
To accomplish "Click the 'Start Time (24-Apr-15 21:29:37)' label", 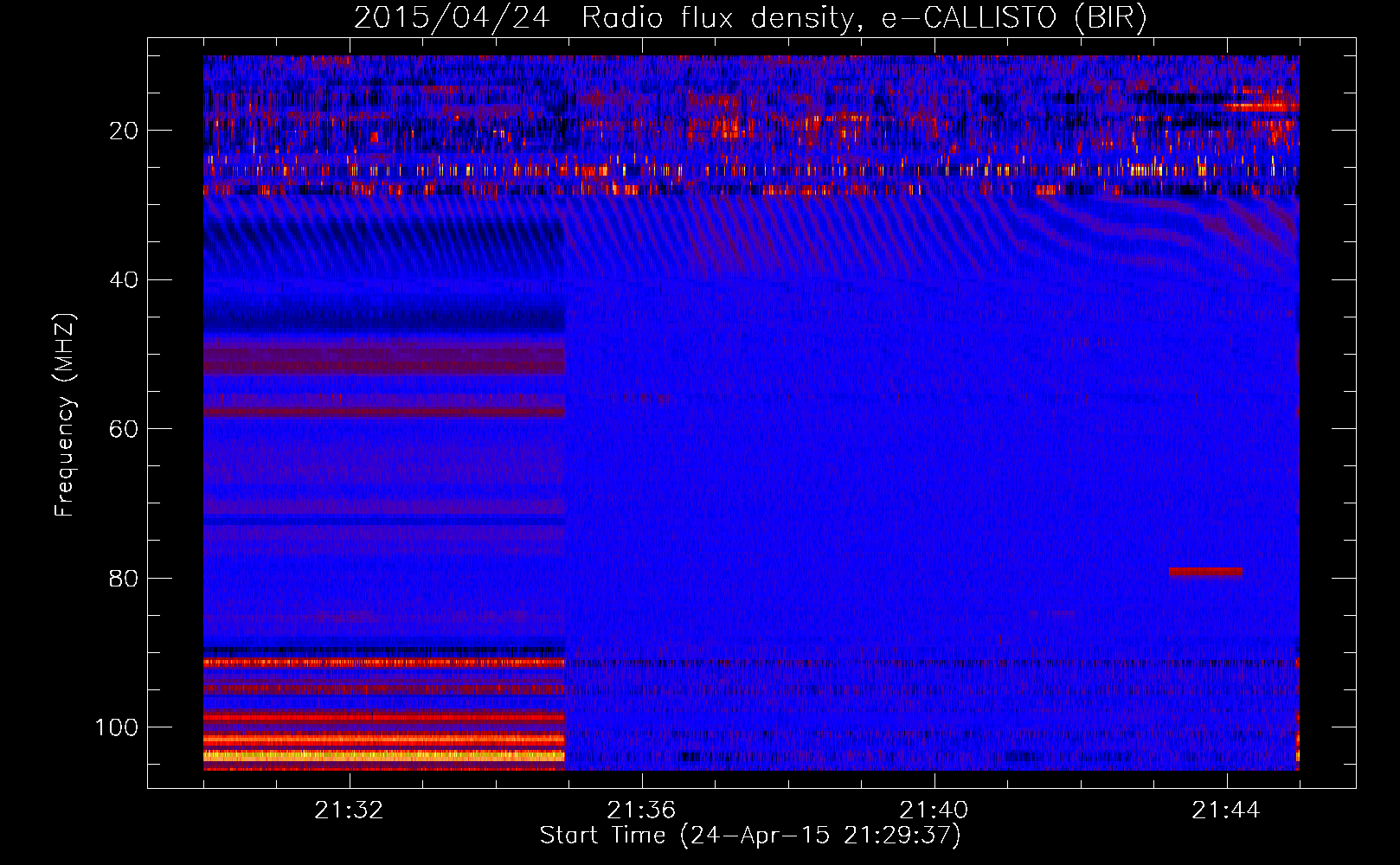I will click(750, 836).
